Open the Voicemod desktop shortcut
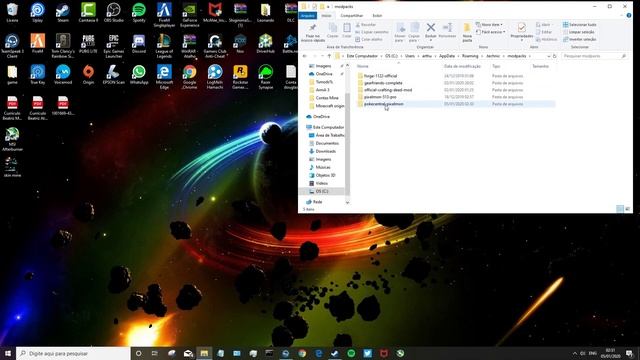 [63, 75]
